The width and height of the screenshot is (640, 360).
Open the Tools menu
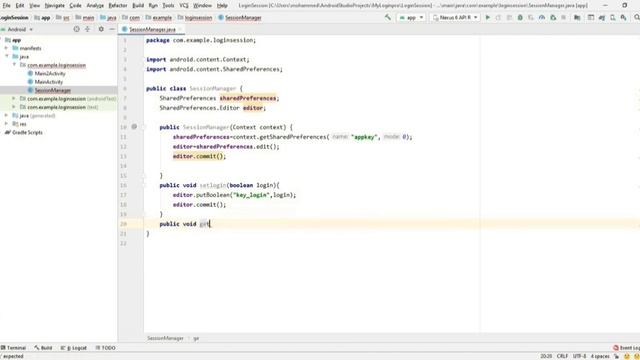(168, 6)
